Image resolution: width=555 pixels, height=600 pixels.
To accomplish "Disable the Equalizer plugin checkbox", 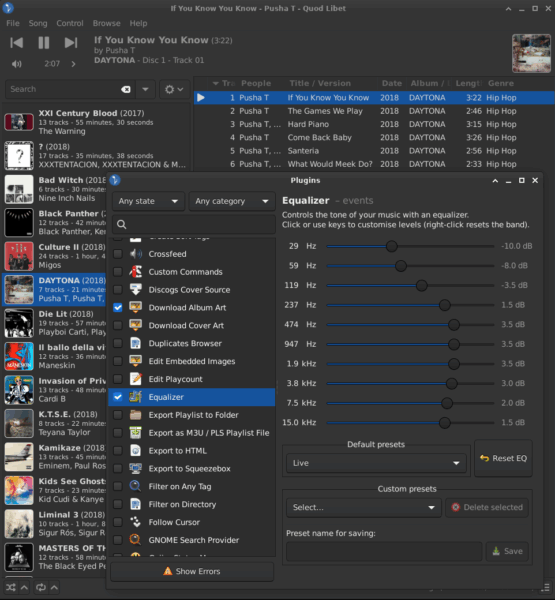I will pyautogui.click(x=118, y=397).
